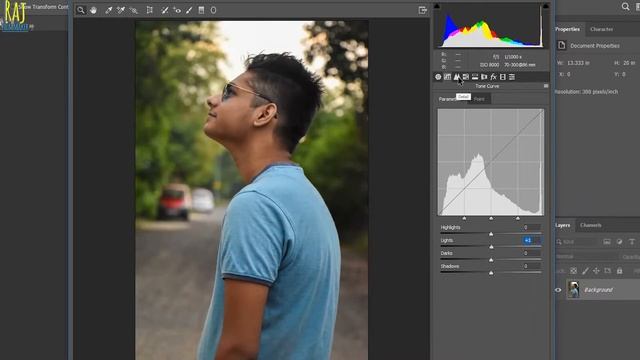Pick the Adjustment Brush tool

click(x=189, y=10)
